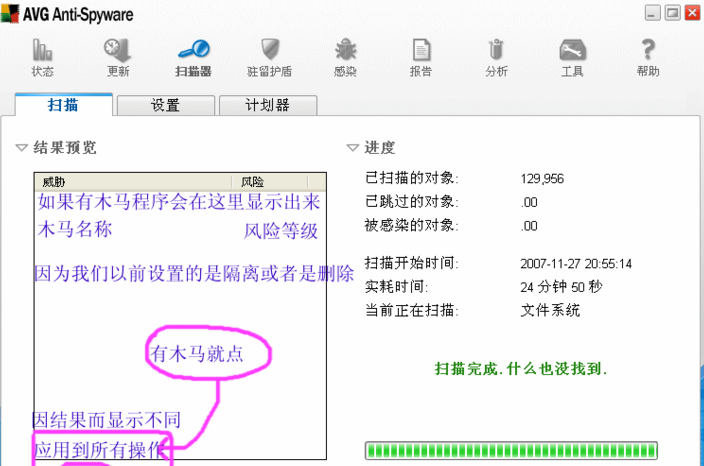Click the elapsed time 24 分钟 50 秒

click(x=561, y=286)
